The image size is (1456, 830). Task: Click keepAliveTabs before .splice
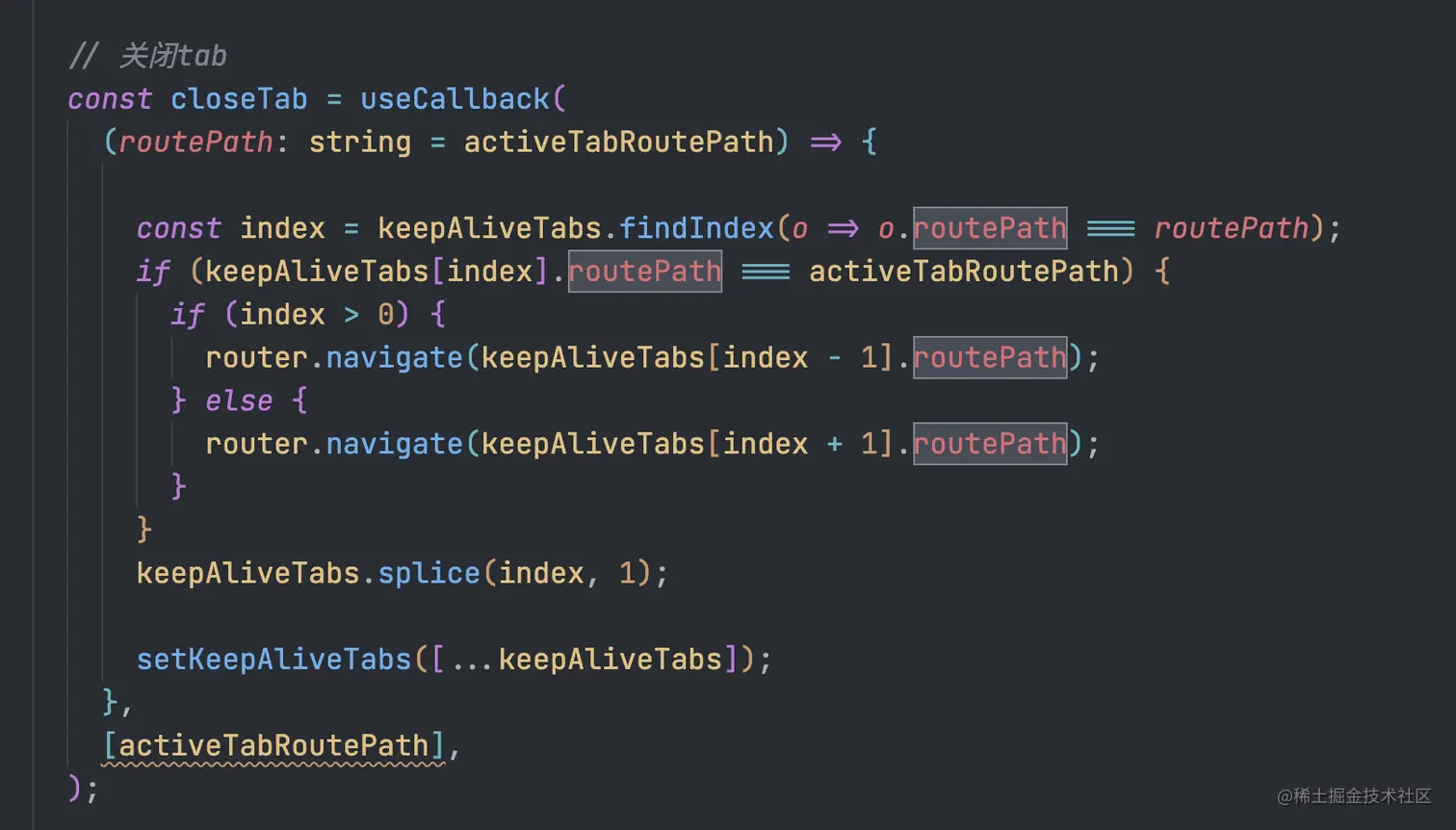pos(247,574)
